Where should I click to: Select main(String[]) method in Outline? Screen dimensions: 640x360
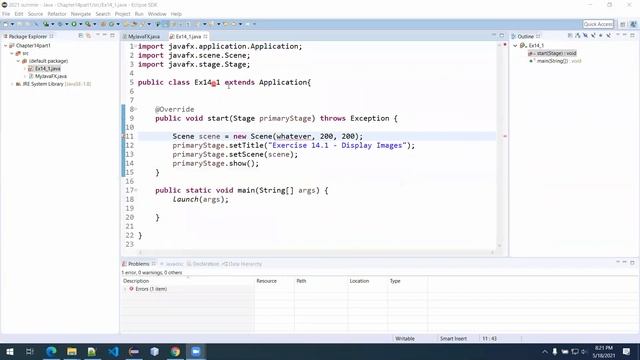555,61
